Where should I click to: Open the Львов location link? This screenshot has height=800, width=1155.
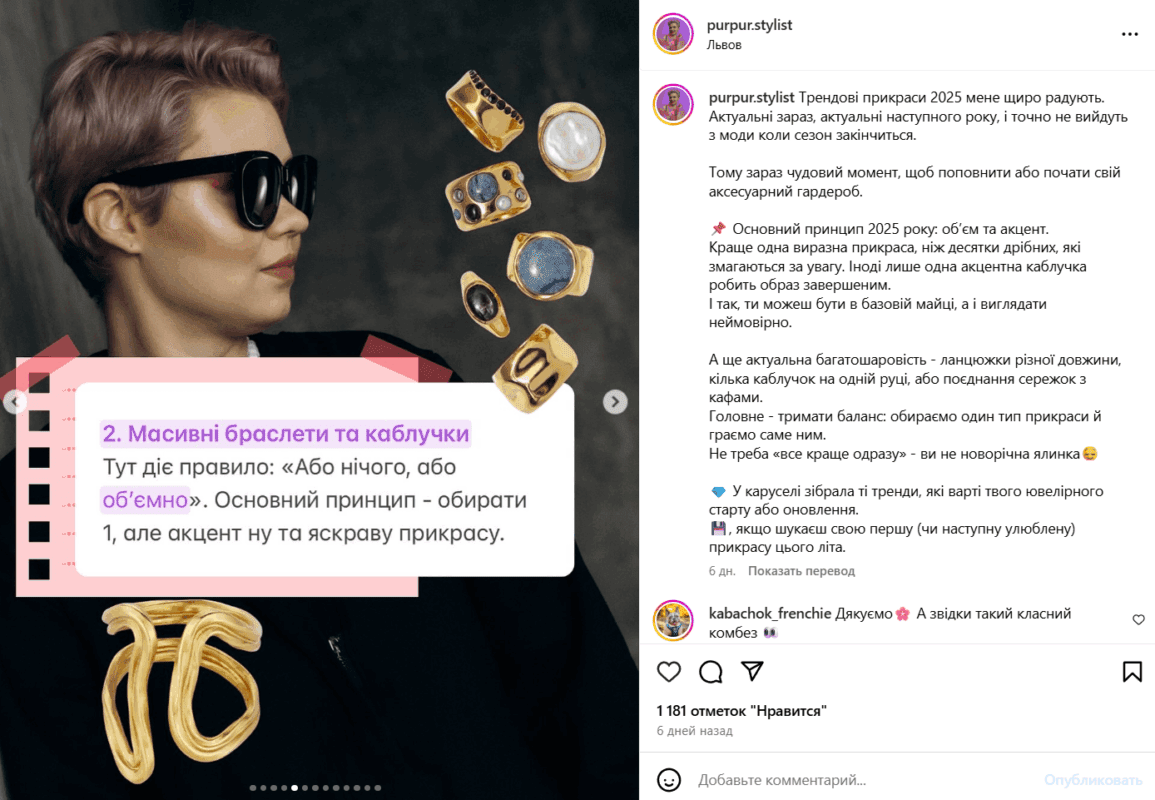click(724, 45)
